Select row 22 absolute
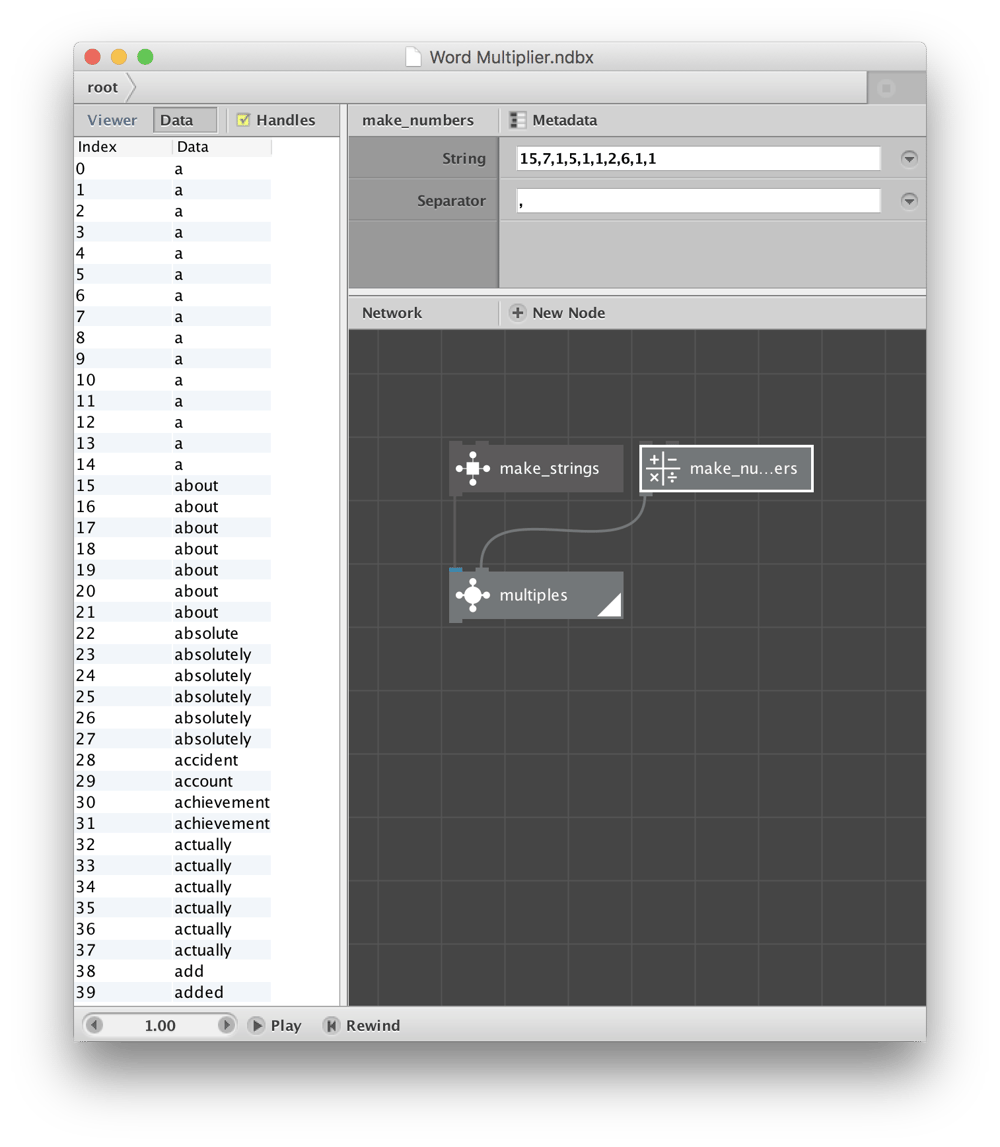Viewport: 1000px width, 1147px height. (x=173, y=633)
